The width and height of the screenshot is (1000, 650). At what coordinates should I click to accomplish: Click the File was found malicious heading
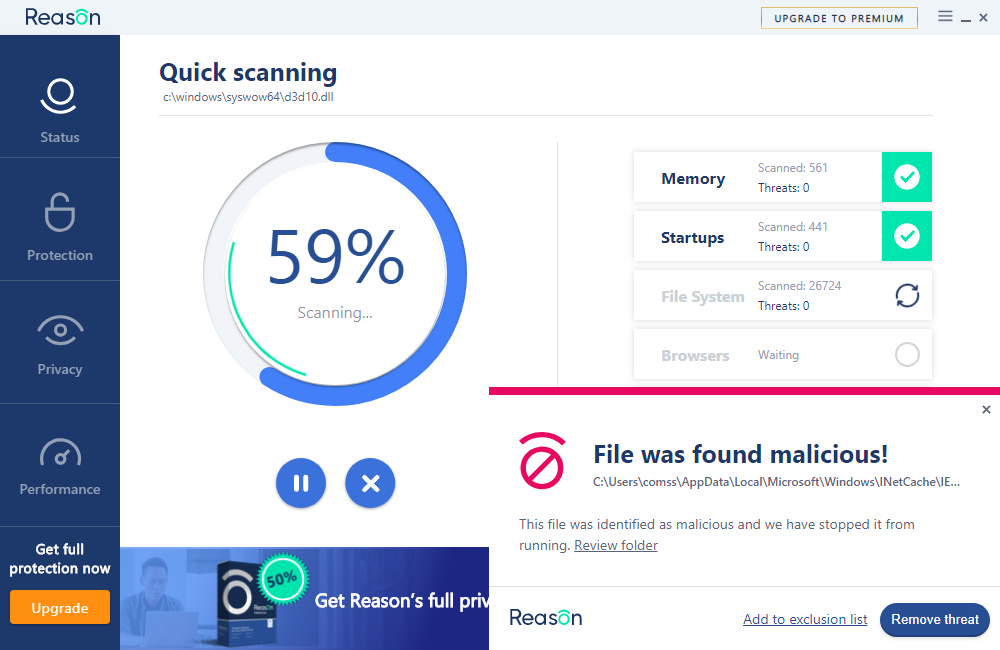740,454
